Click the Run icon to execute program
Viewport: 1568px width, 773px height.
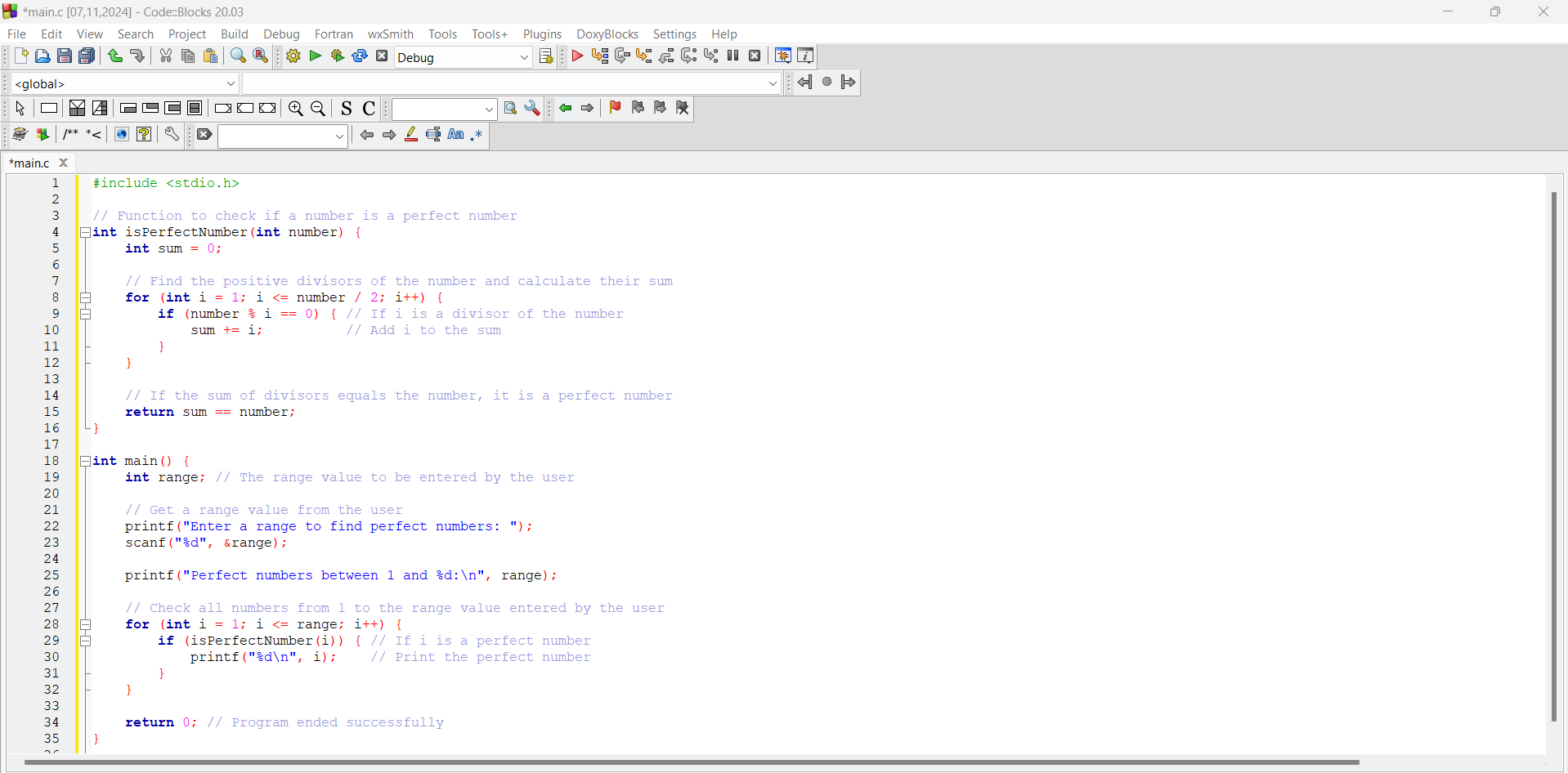pos(315,56)
